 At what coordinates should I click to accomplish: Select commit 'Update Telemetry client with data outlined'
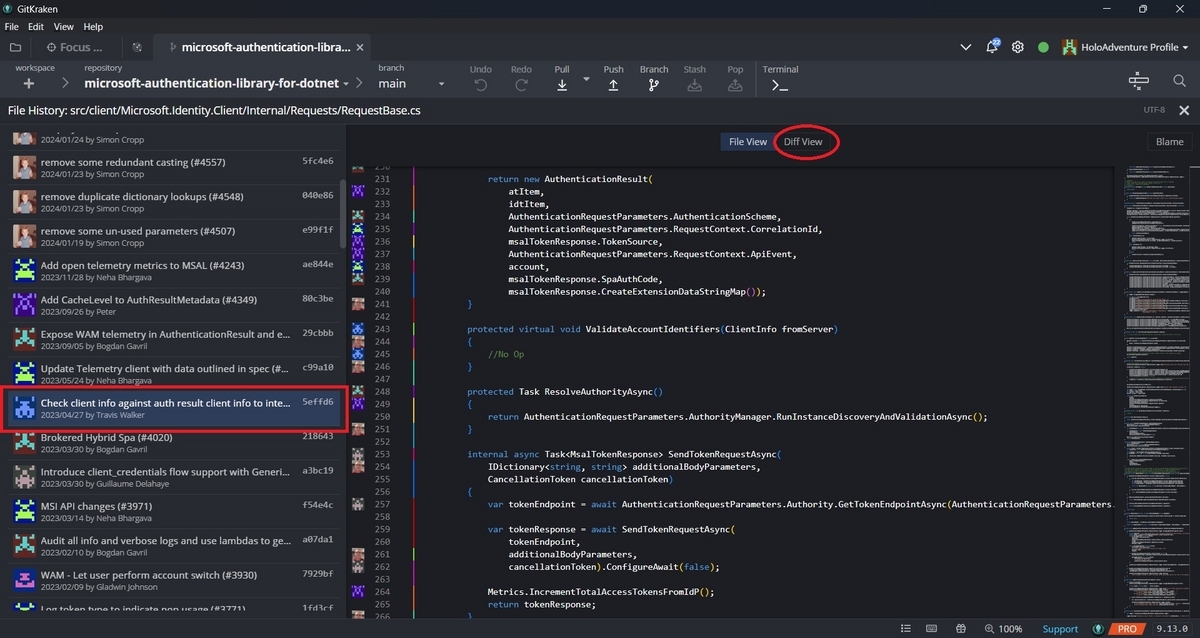[172, 374]
